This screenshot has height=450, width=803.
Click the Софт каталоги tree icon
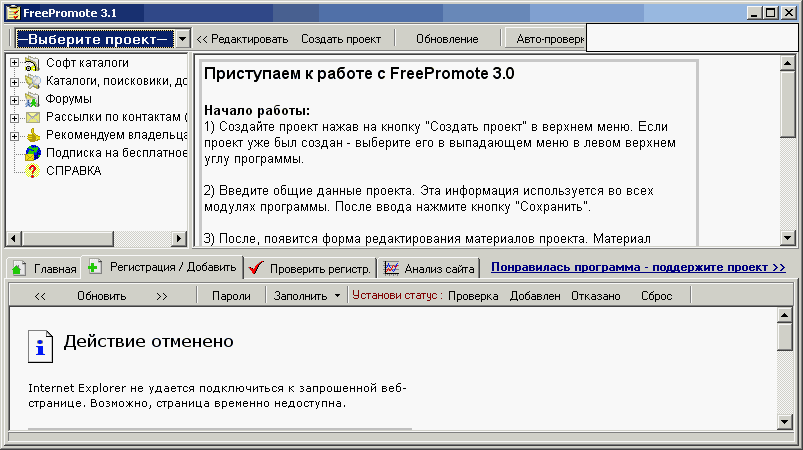(x=32, y=63)
